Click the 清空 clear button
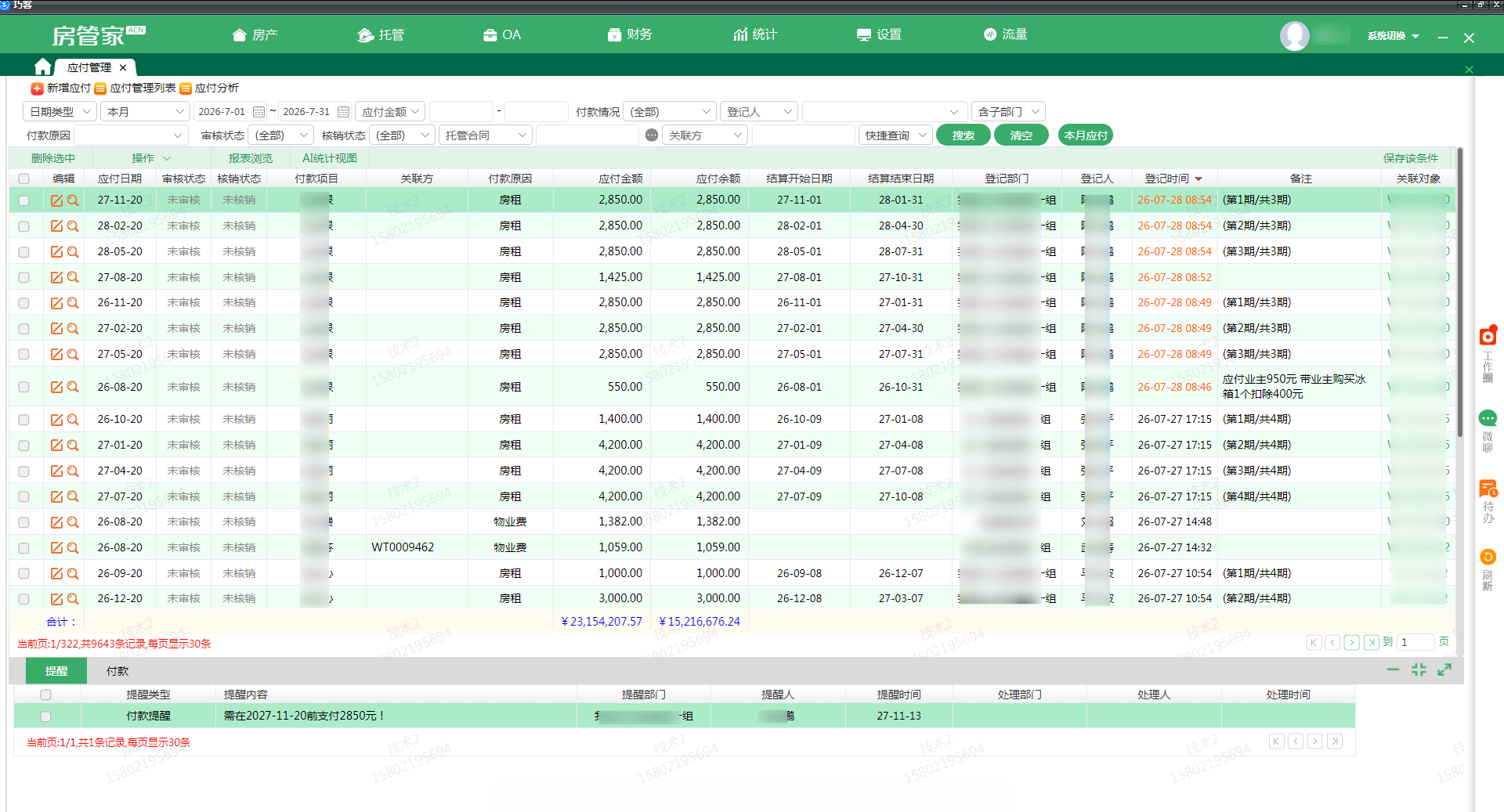This screenshot has width=1504, height=812. [1021, 135]
